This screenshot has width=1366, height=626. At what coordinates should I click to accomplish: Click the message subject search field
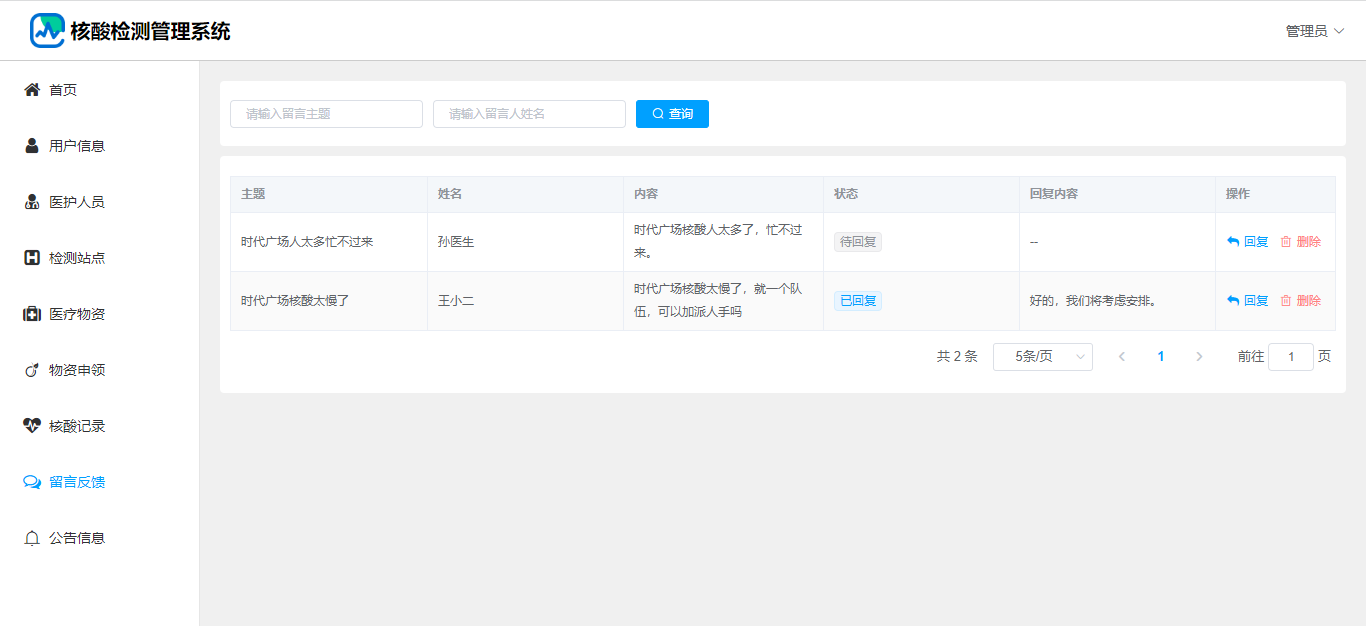point(326,114)
